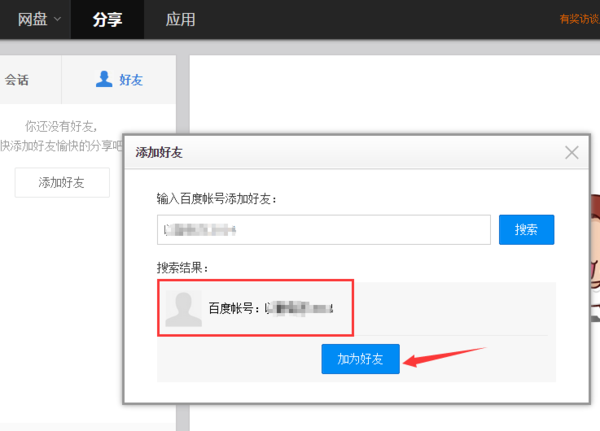Select the 百度帐号 search result text
600x431 pixels.
271,308
